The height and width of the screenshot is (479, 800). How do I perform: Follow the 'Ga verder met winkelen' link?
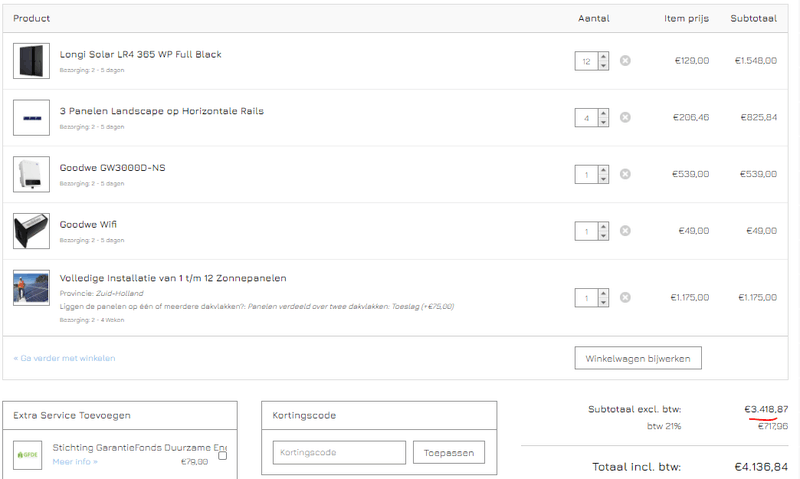point(64,357)
